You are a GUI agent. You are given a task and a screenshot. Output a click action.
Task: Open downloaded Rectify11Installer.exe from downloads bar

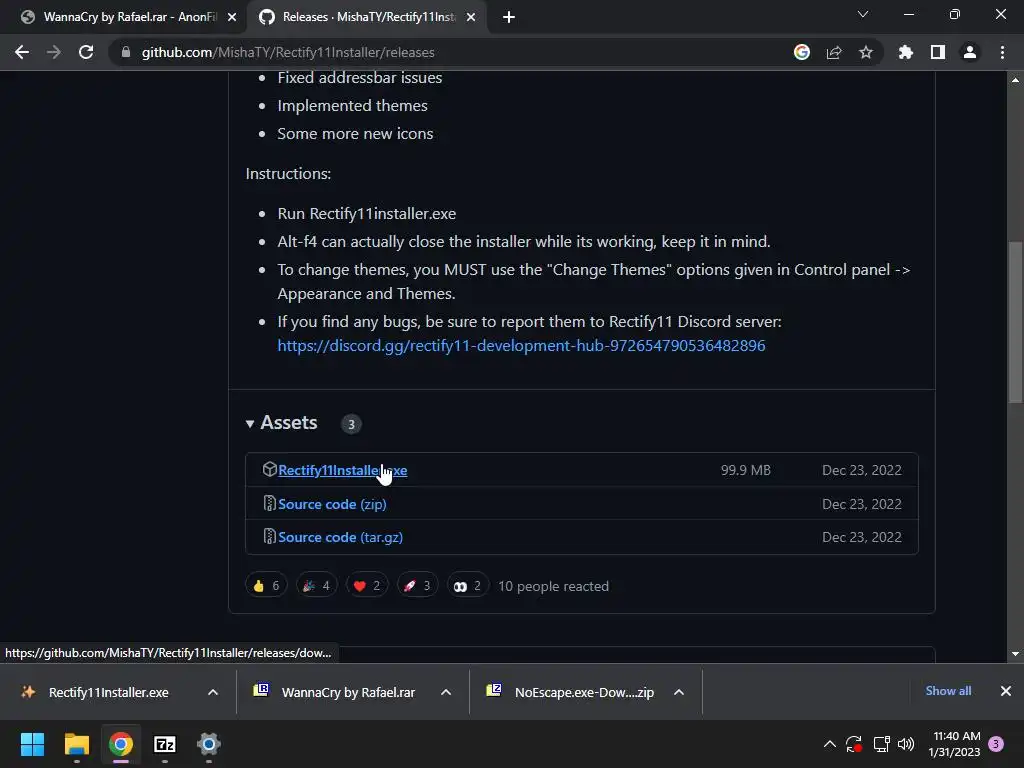[x=108, y=692]
